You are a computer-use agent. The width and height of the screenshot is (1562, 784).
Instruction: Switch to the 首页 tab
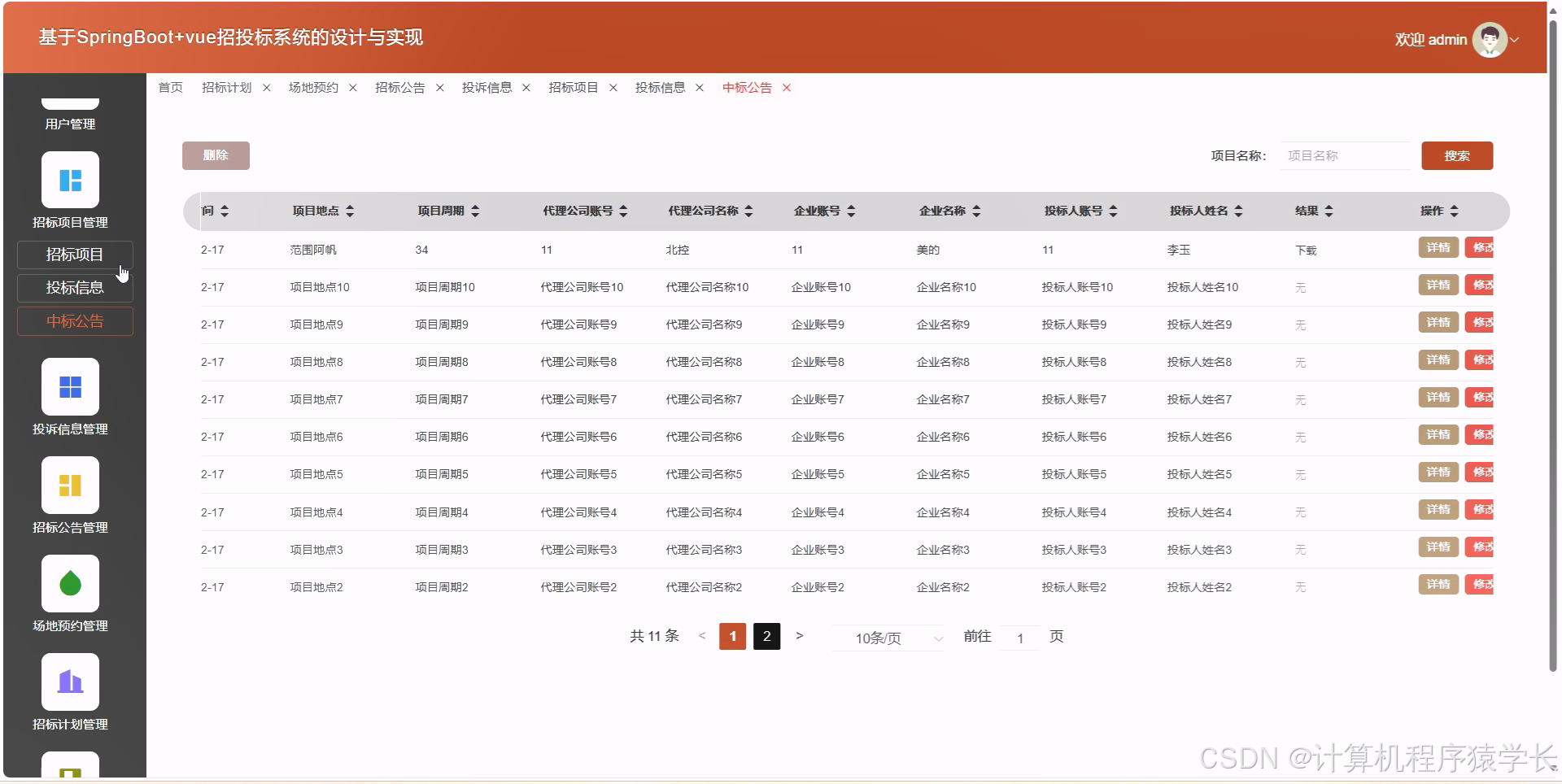click(x=170, y=87)
